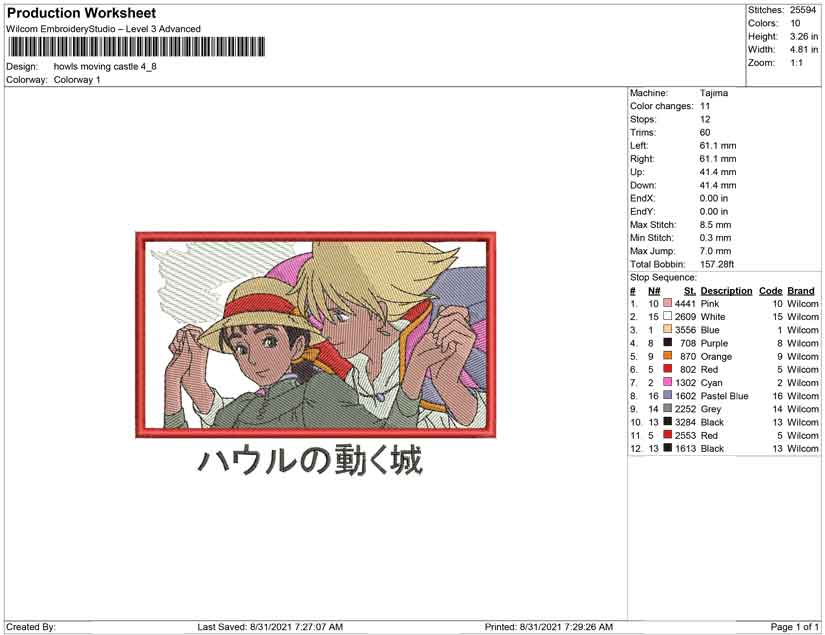Select the Orange swatch with 870 stitches

coord(668,356)
